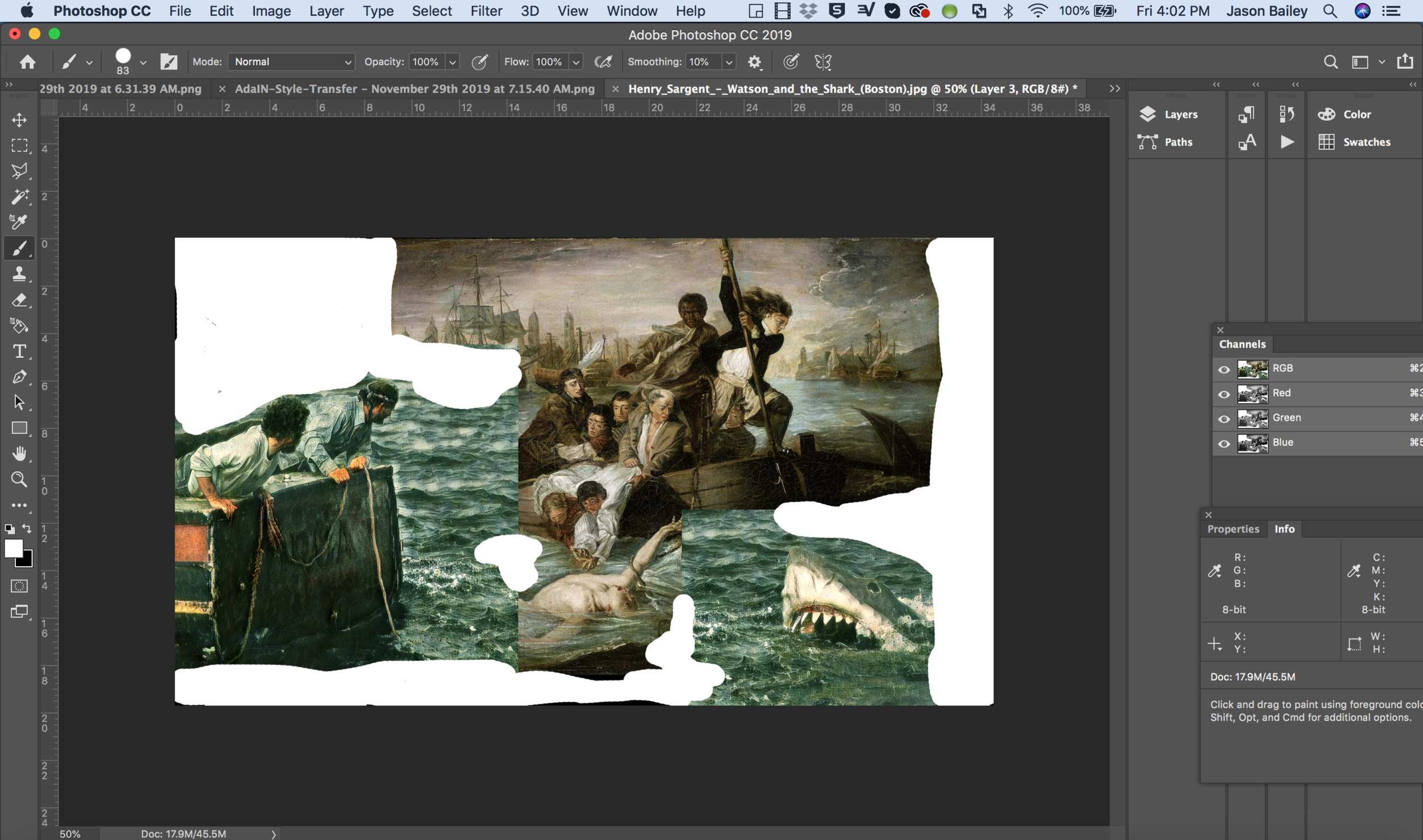Toggle Blue channel visibility eye
This screenshot has height=840, width=1423.
pyautogui.click(x=1224, y=443)
